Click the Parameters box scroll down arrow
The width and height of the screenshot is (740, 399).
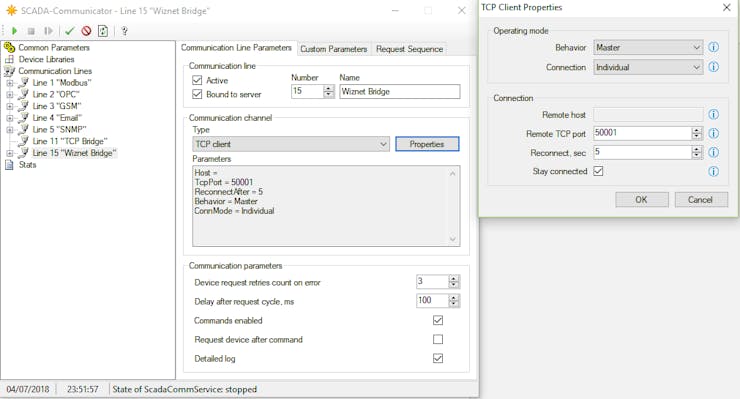click(x=453, y=239)
